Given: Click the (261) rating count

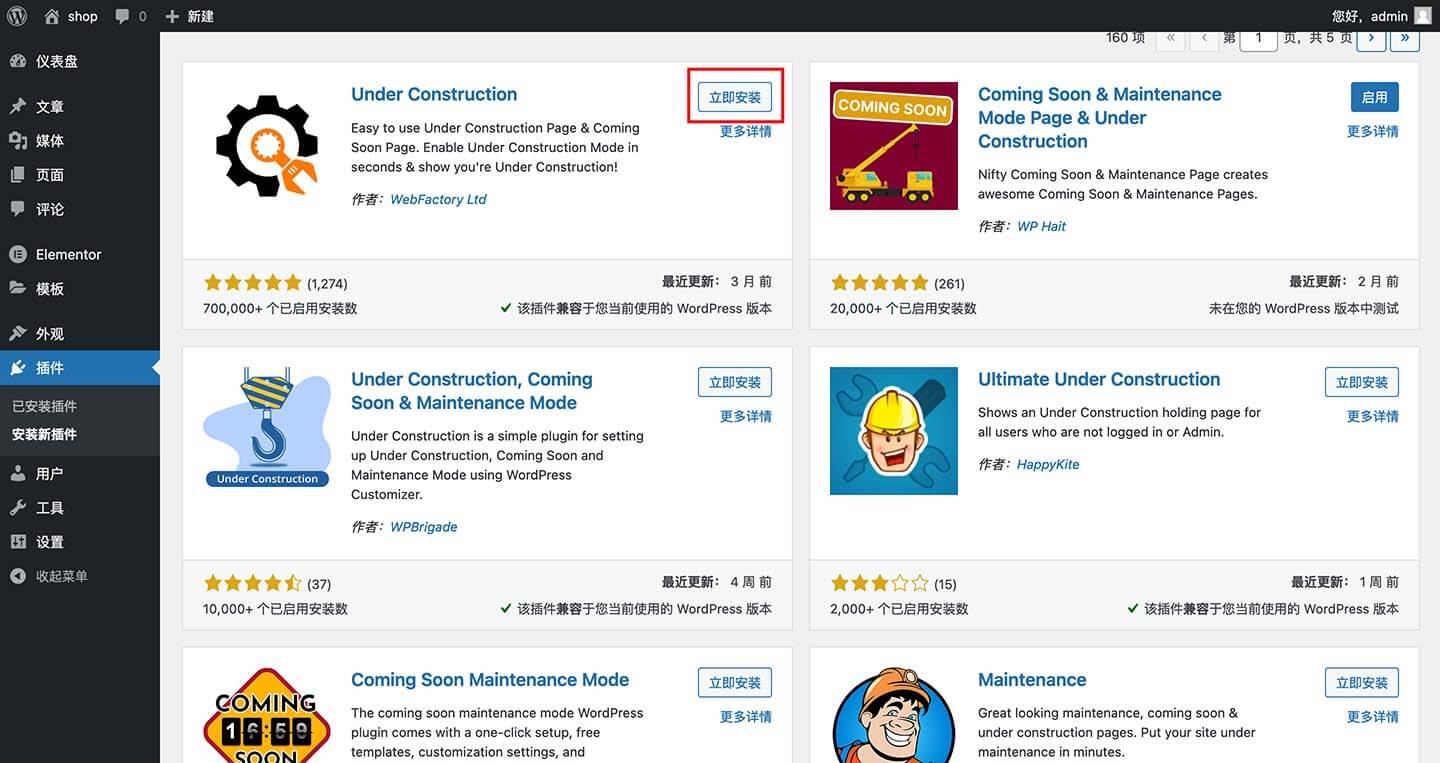Looking at the screenshot, I should point(949,283).
